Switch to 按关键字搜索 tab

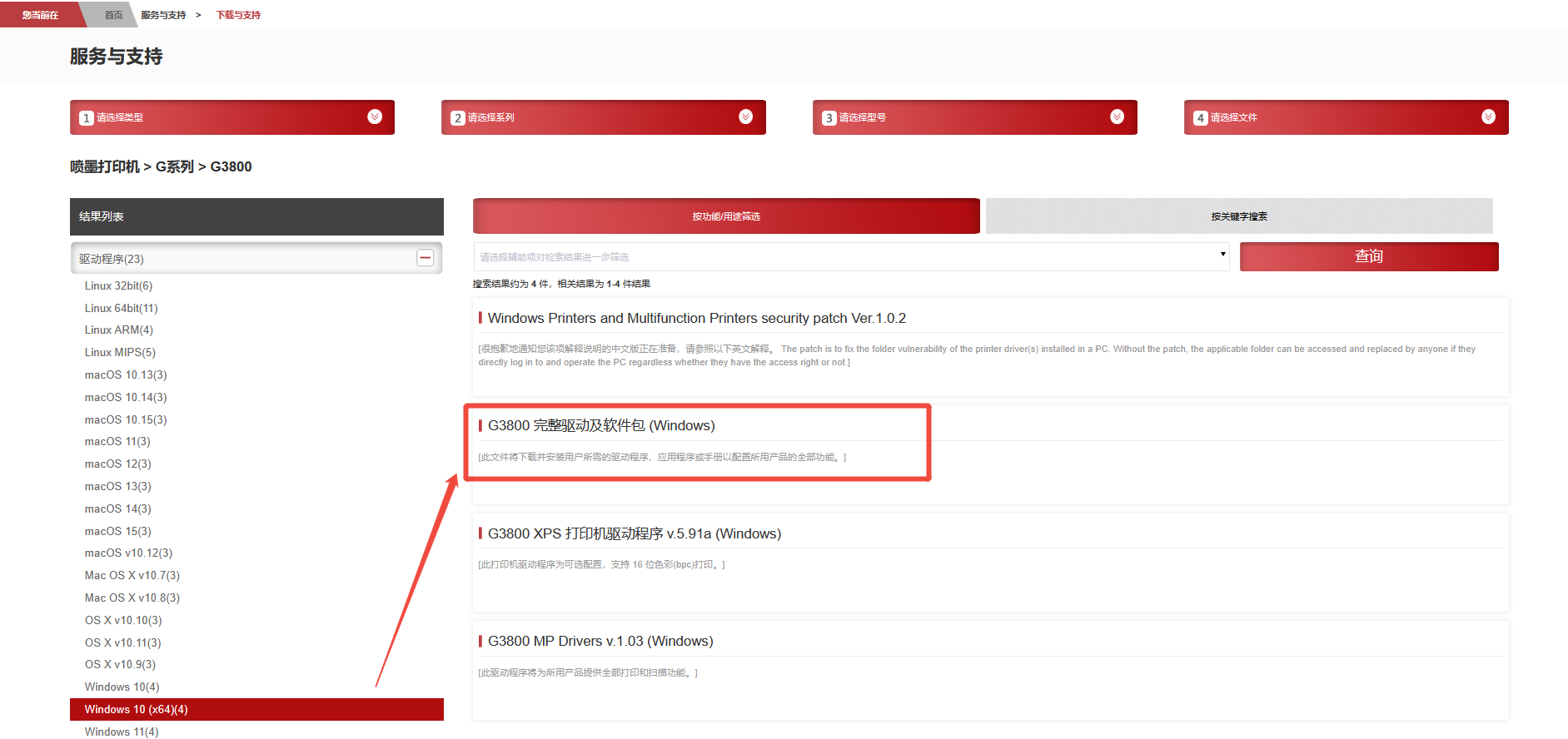click(x=1239, y=216)
